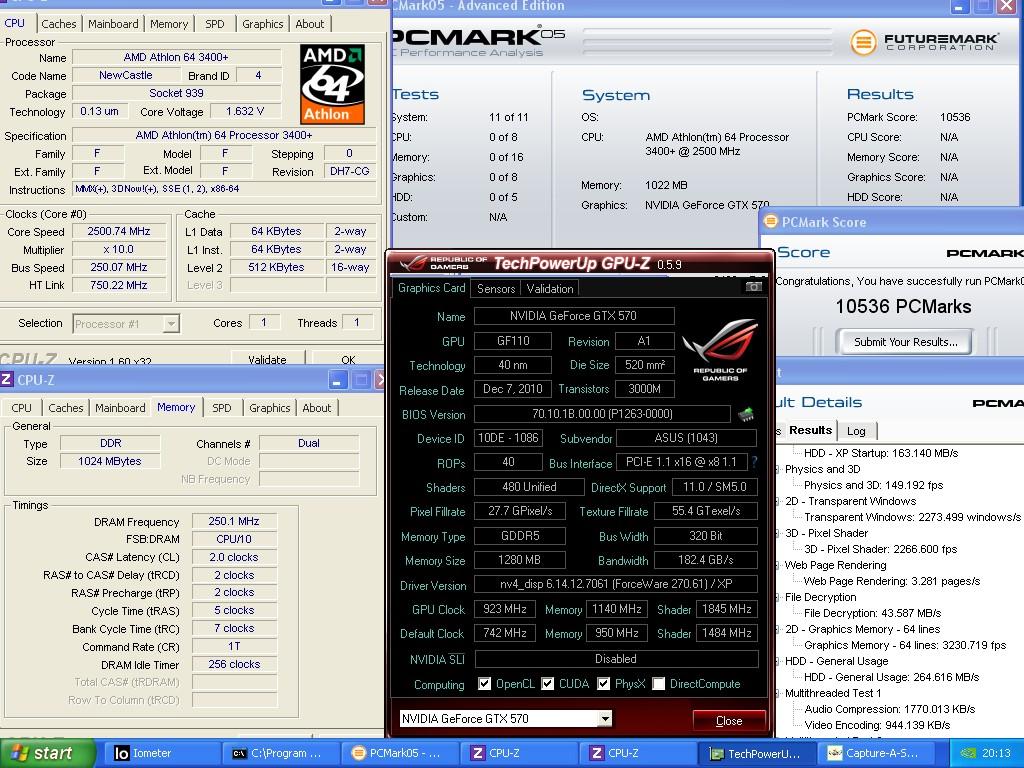Open the SPD tab in top CPU-Z window
This screenshot has width=1024, height=768.
[215, 24]
